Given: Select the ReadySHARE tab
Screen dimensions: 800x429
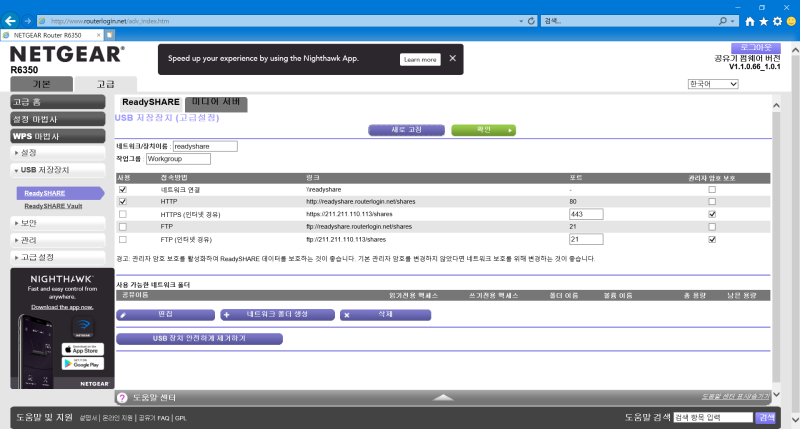Looking at the screenshot, I should tap(151, 102).
